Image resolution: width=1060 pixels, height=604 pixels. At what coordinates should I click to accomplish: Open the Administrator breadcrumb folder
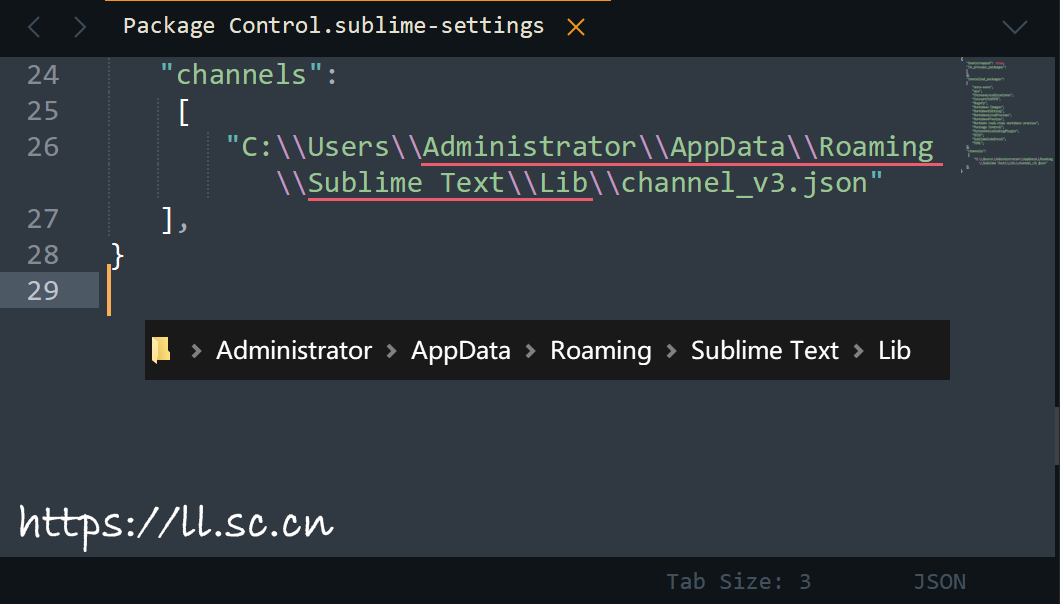coord(294,351)
